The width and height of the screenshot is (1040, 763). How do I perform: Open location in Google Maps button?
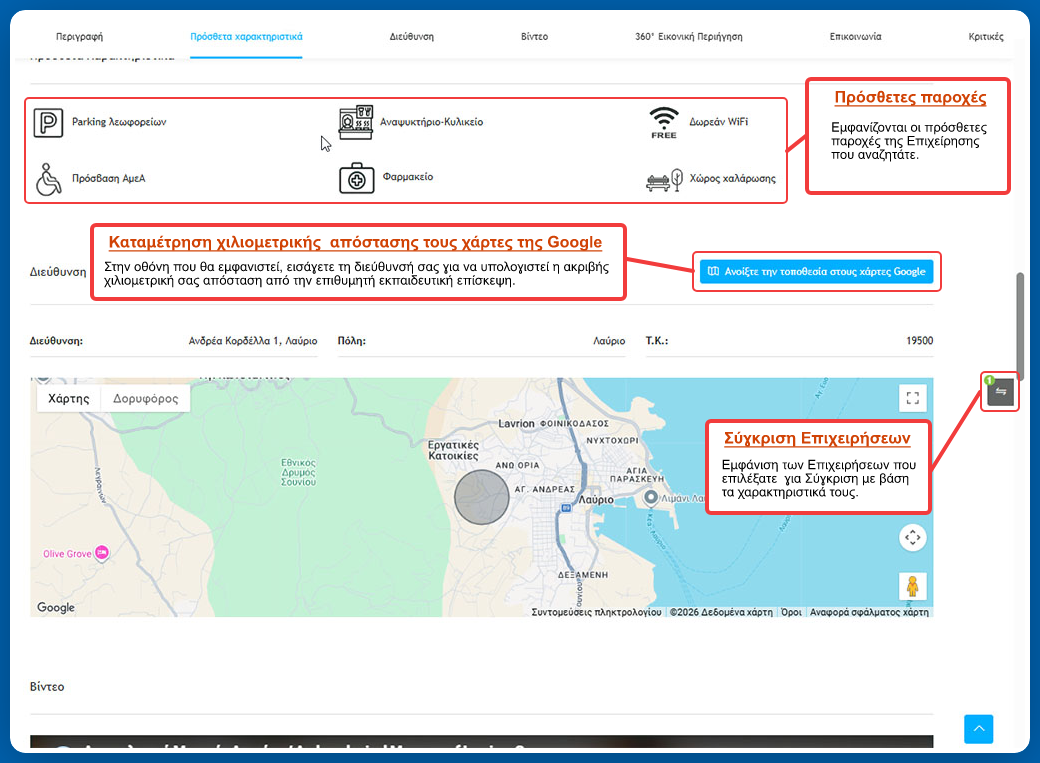[816, 271]
